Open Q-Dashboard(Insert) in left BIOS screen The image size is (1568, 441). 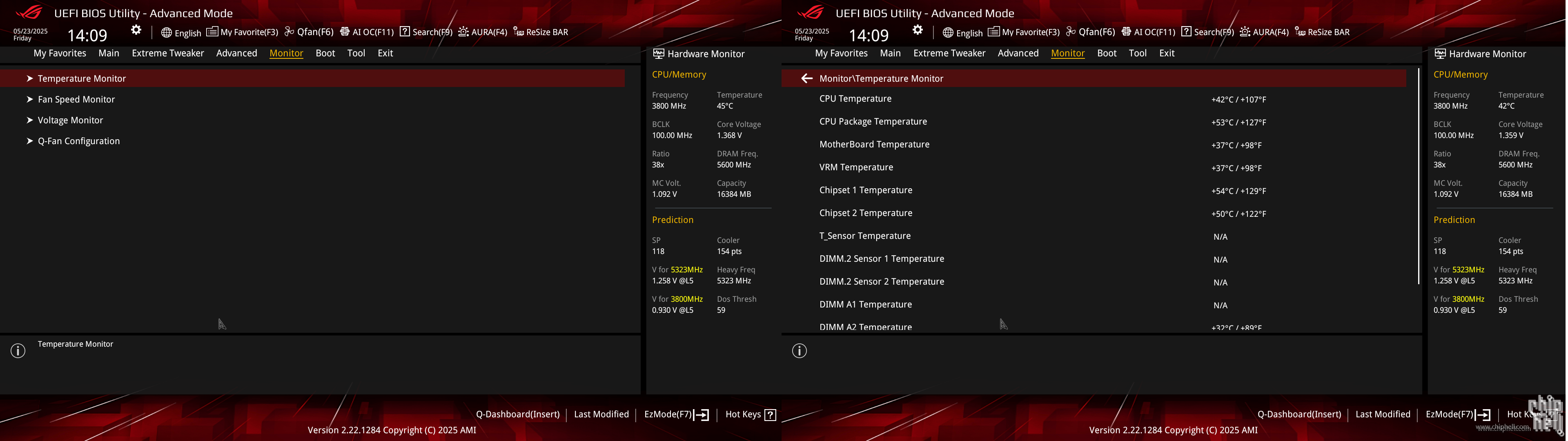517,414
